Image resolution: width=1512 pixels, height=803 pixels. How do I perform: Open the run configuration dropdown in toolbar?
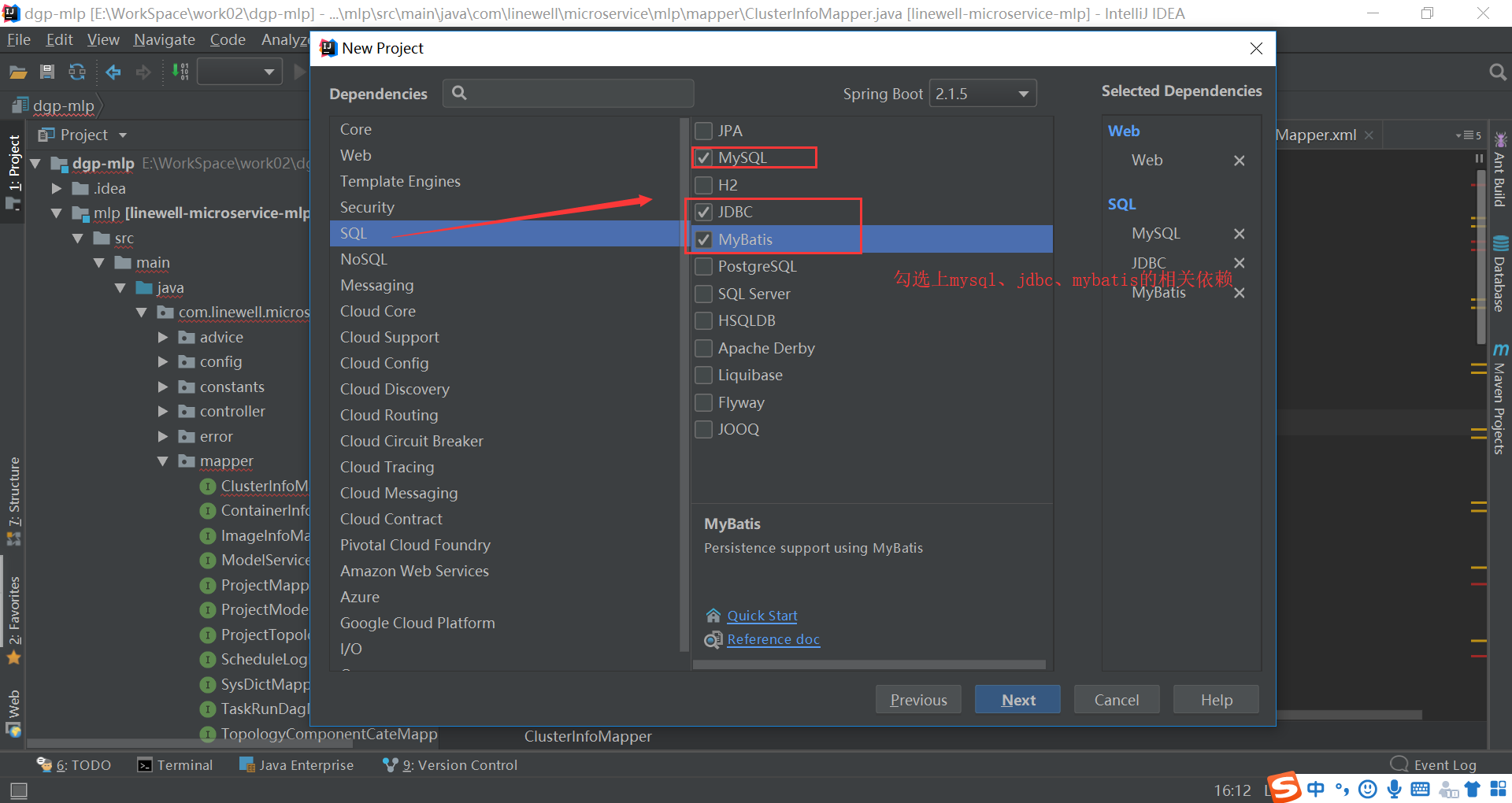point(239,72)
